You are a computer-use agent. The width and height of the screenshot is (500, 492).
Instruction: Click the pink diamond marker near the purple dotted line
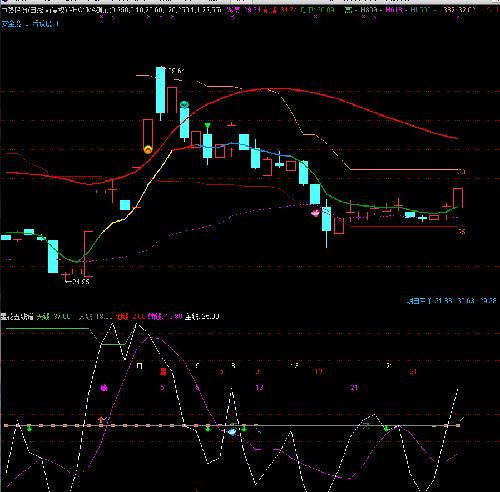click(x=315, y=212)
